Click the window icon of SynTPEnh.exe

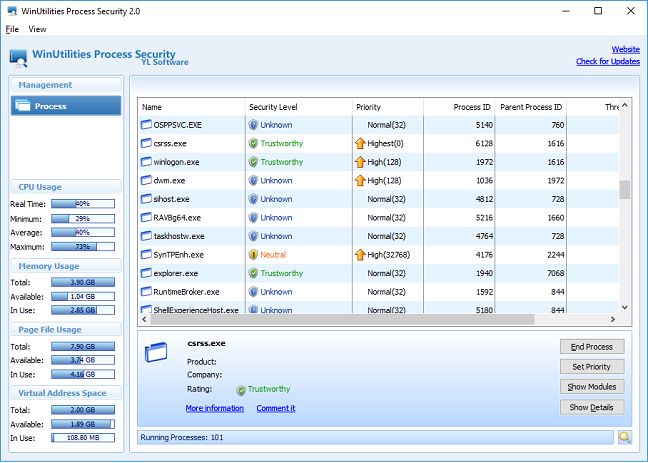point(146,255)
